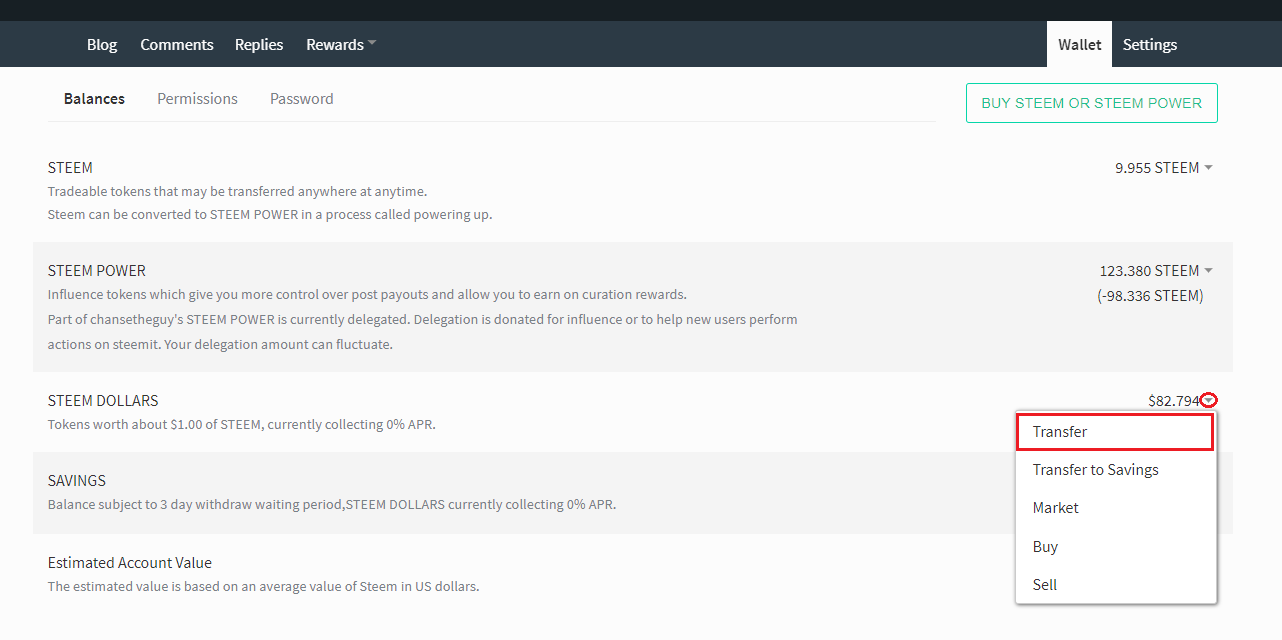1282x640 pixels.
Task: Go to the Replies tab
Action: [x=259, y=44]
